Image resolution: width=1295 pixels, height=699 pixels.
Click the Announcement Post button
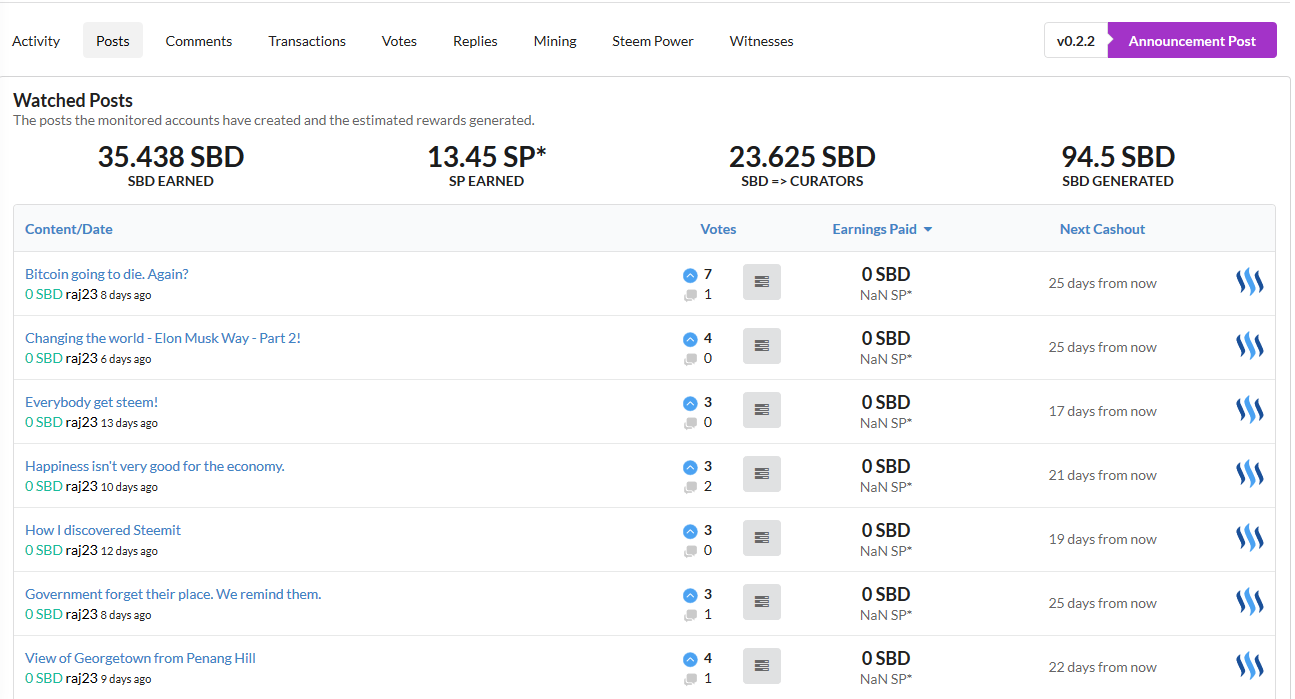(1192, 41)
